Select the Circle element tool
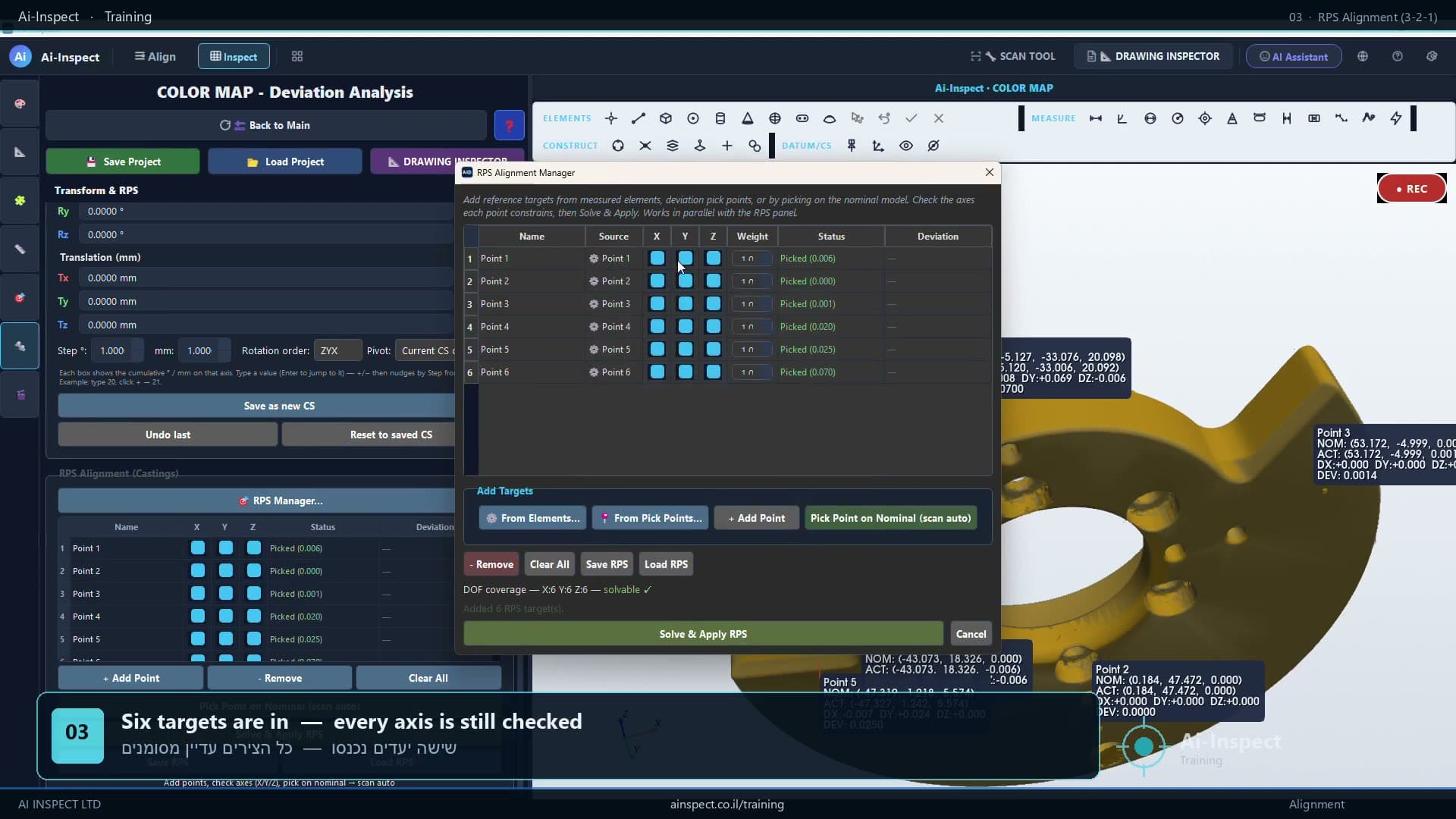 coord(692,118)
